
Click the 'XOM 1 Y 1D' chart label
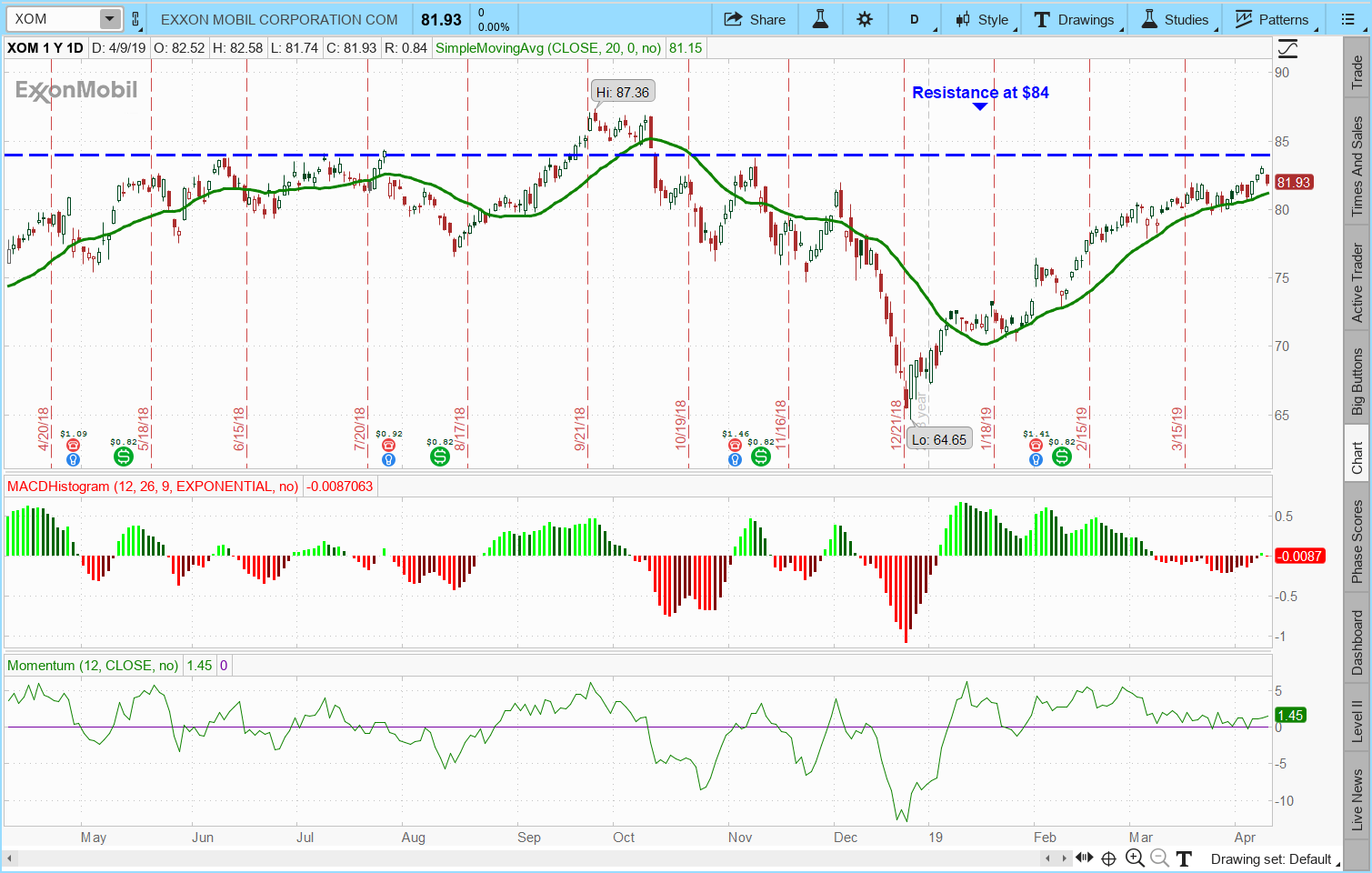(45, 48)
